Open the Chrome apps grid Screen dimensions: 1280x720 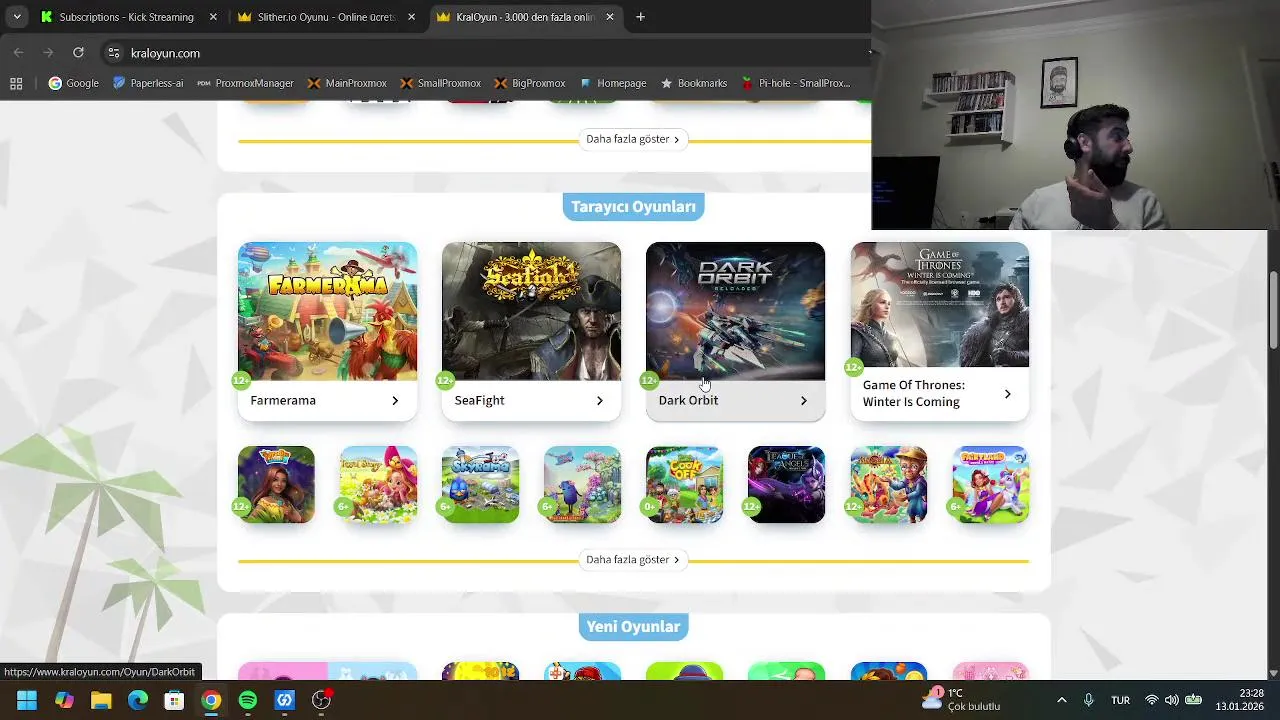pyautogui.click(x=16, y=83)
